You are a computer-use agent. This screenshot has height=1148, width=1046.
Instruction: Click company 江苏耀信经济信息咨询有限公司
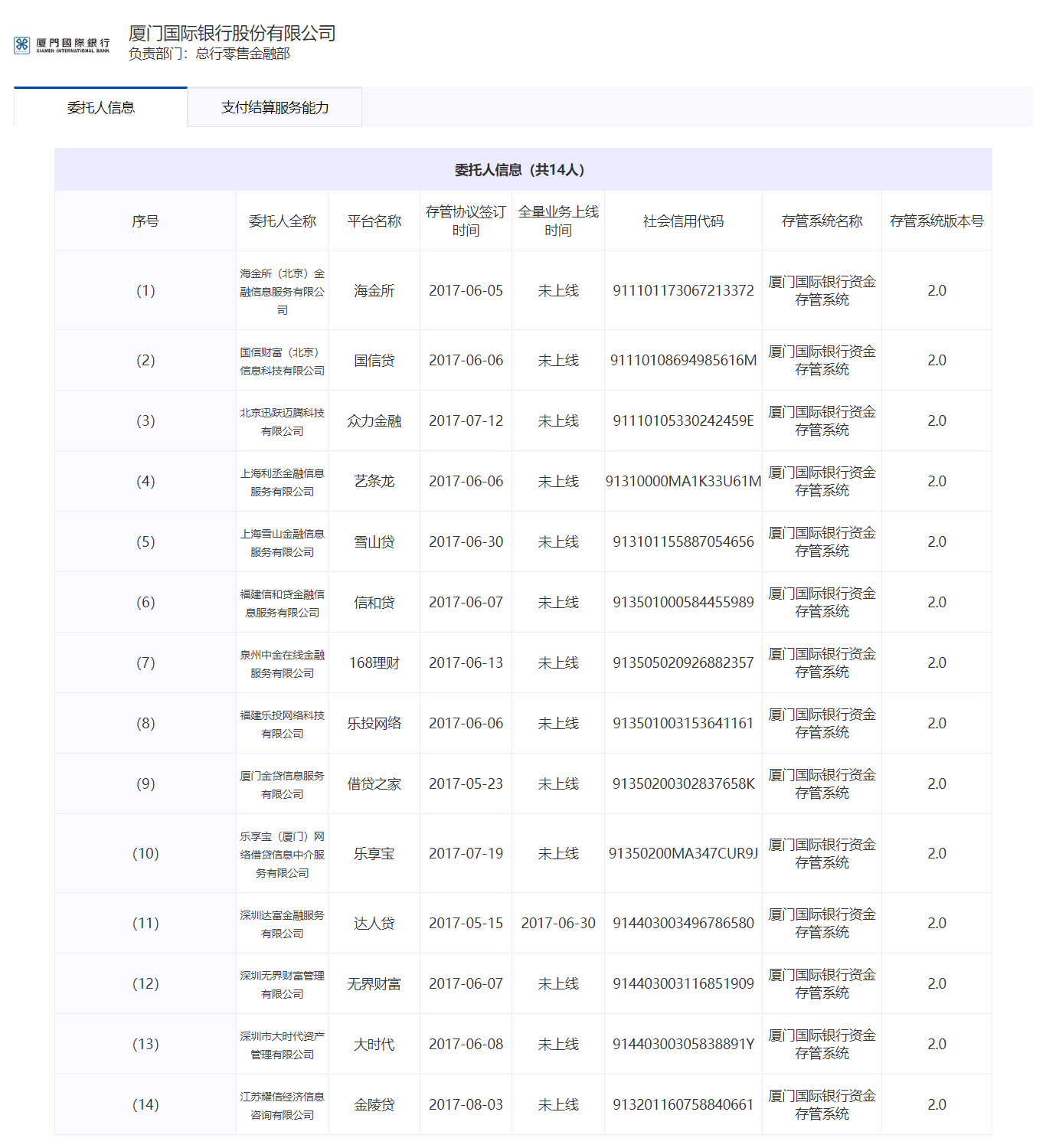[282, 1106]
